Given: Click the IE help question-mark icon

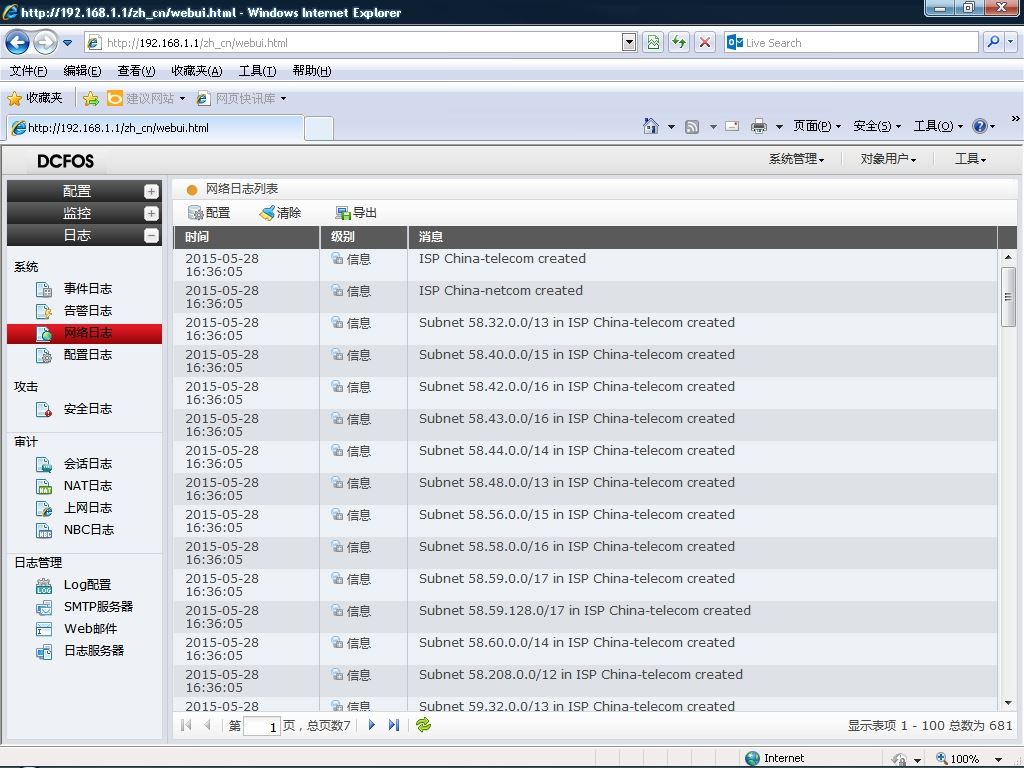Looking at the screenshot, I should (980, 126).
